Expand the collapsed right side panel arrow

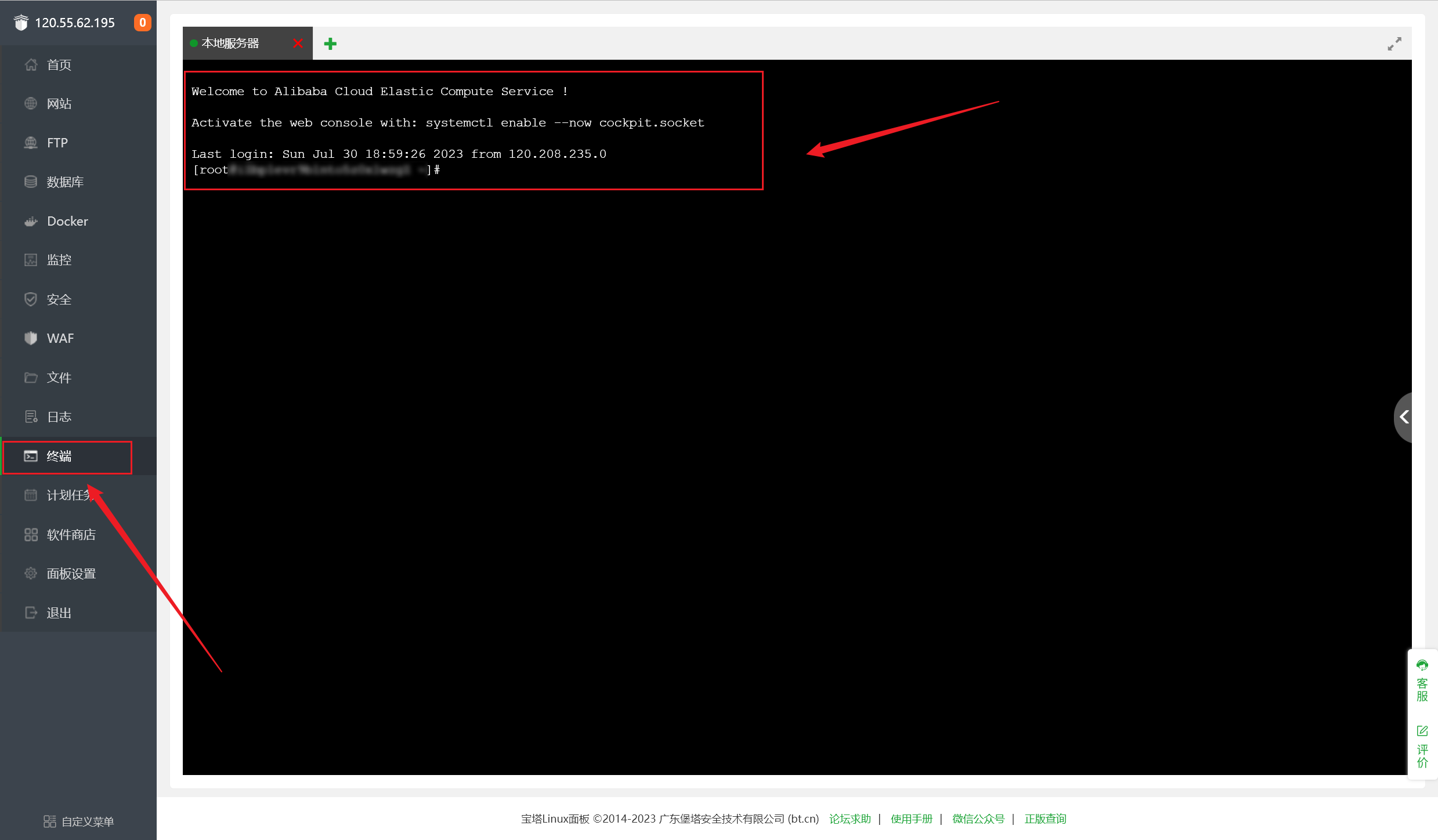point(1404,417)
